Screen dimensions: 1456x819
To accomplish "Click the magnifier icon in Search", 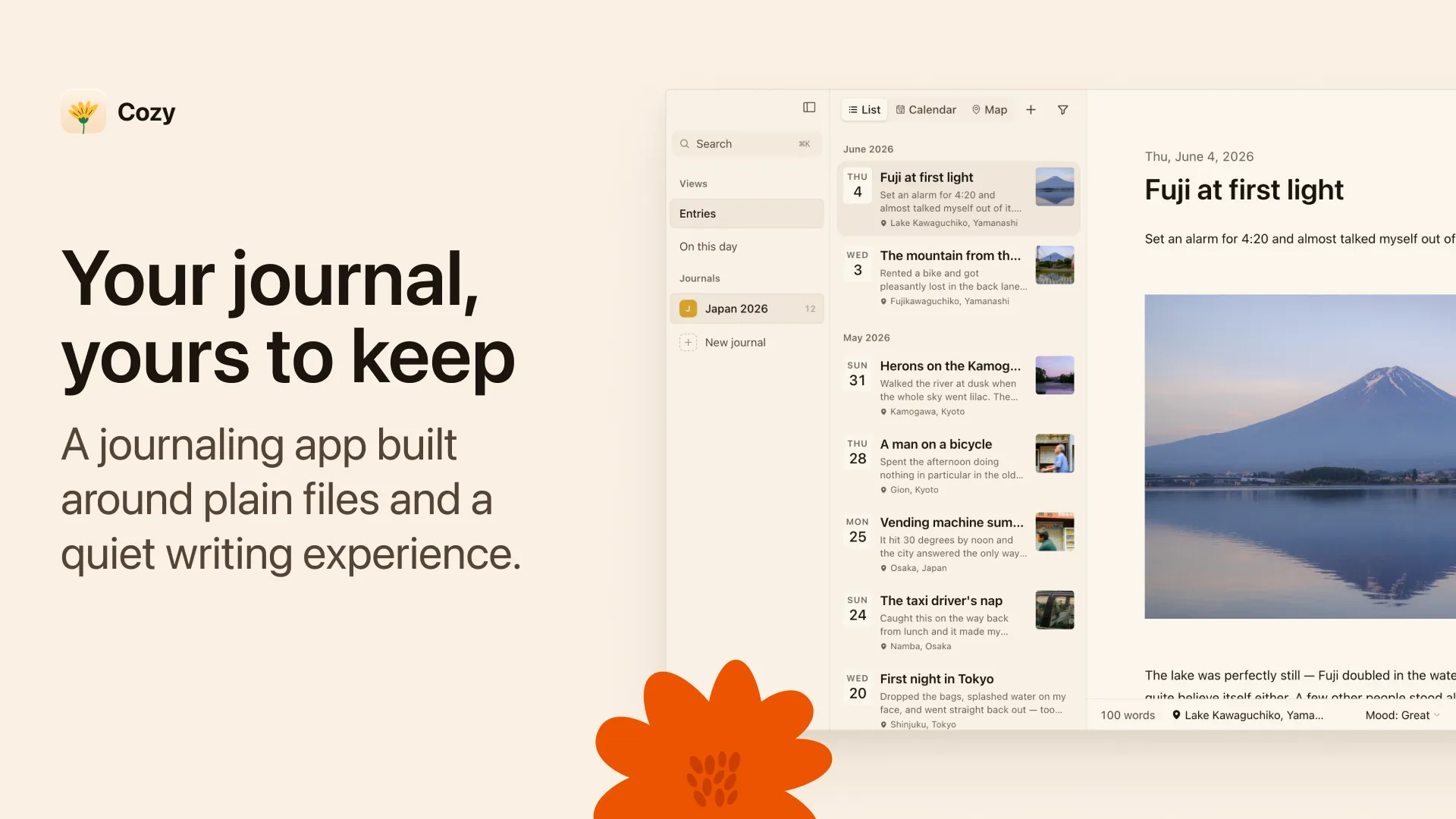I will (685, 144).
